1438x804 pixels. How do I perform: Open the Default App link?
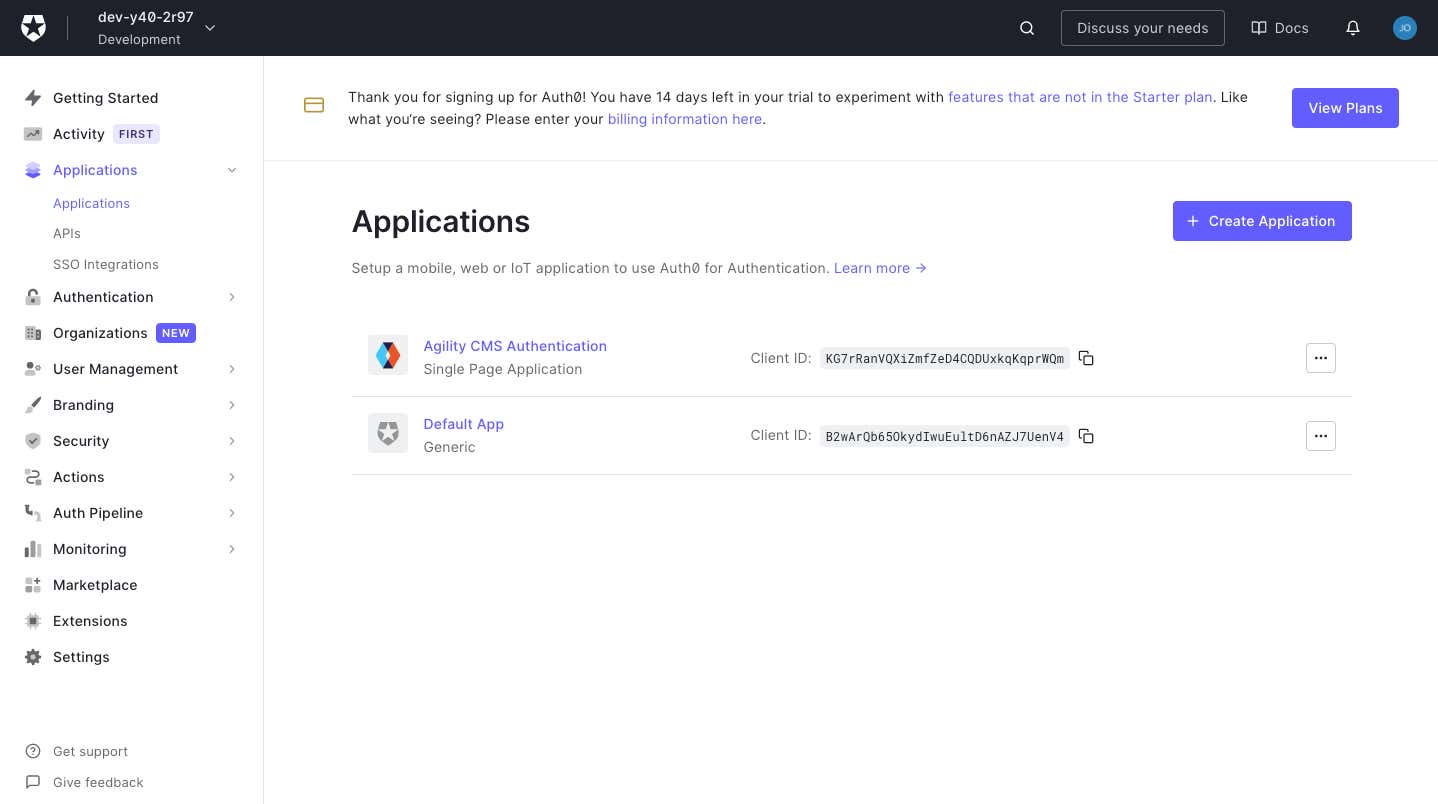[464, 424]
